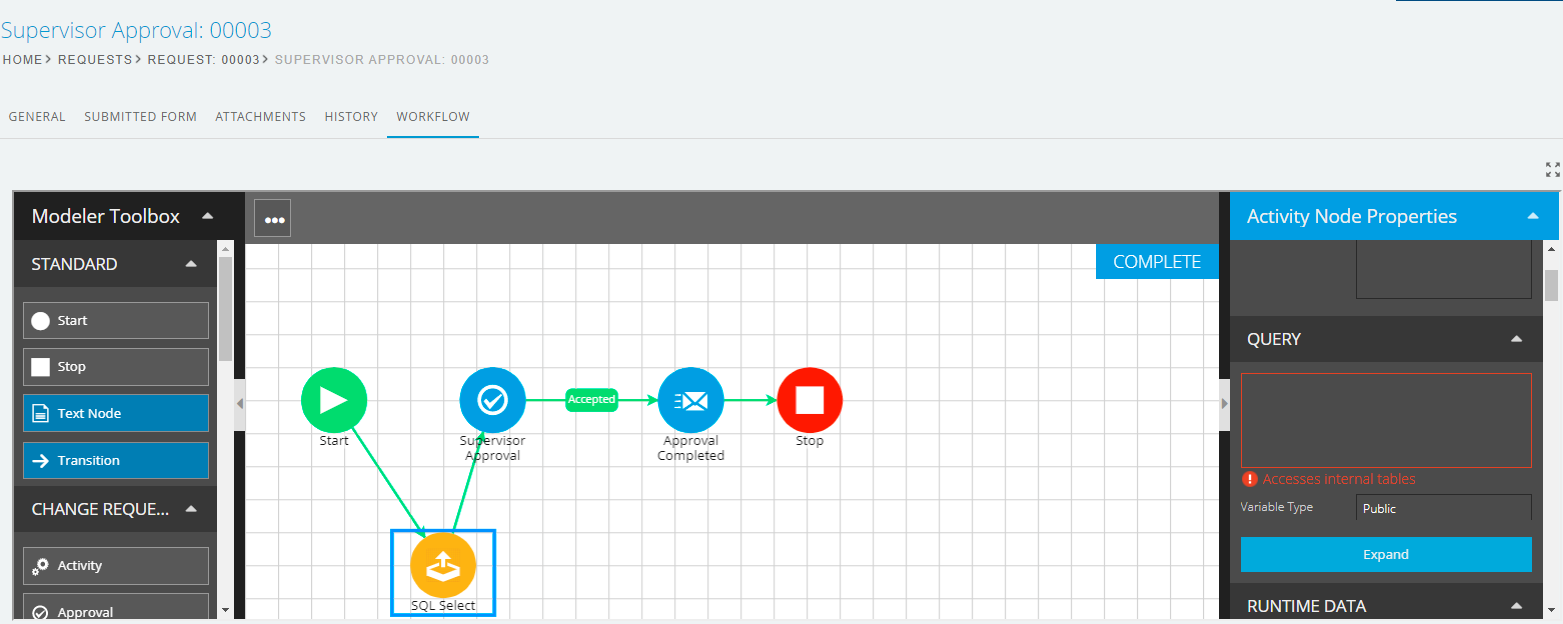Screen dimensions: 1563x624
Task: Choose the Transition tool
Action: point(116,461)
